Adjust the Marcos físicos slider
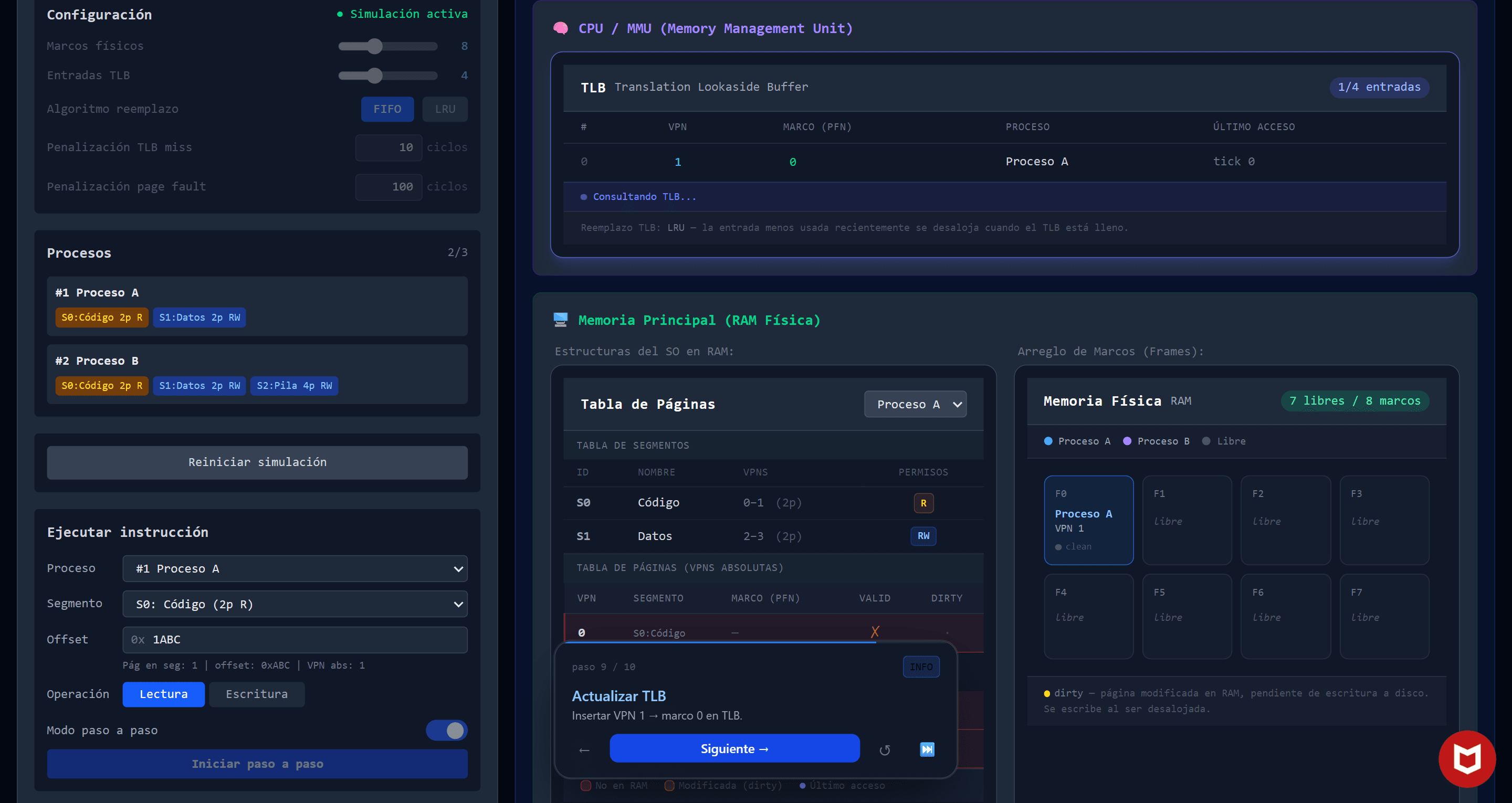Screen dimensions: 1512x803 coord(387,46)
